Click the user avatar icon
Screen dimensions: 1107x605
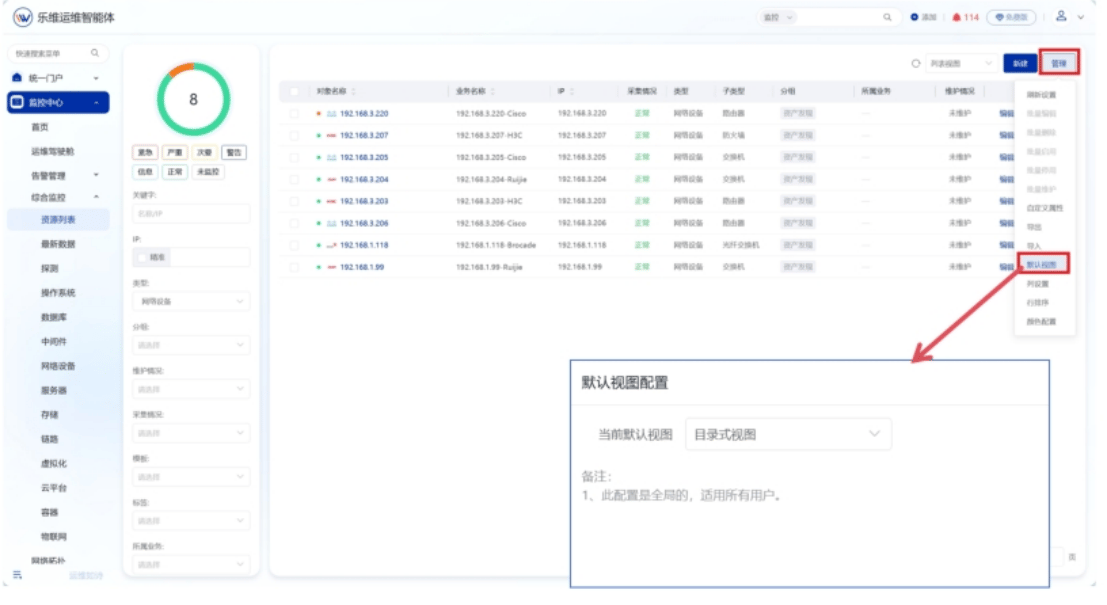[x=1060, y=16]
